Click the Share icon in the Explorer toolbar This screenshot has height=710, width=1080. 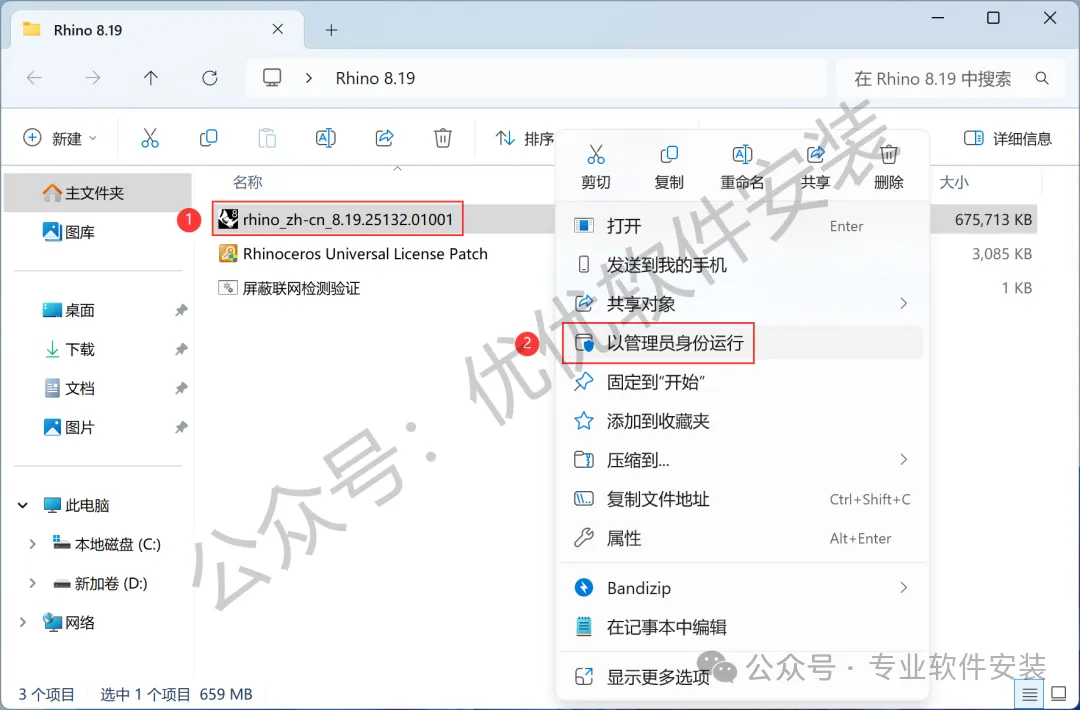point(384,138)
